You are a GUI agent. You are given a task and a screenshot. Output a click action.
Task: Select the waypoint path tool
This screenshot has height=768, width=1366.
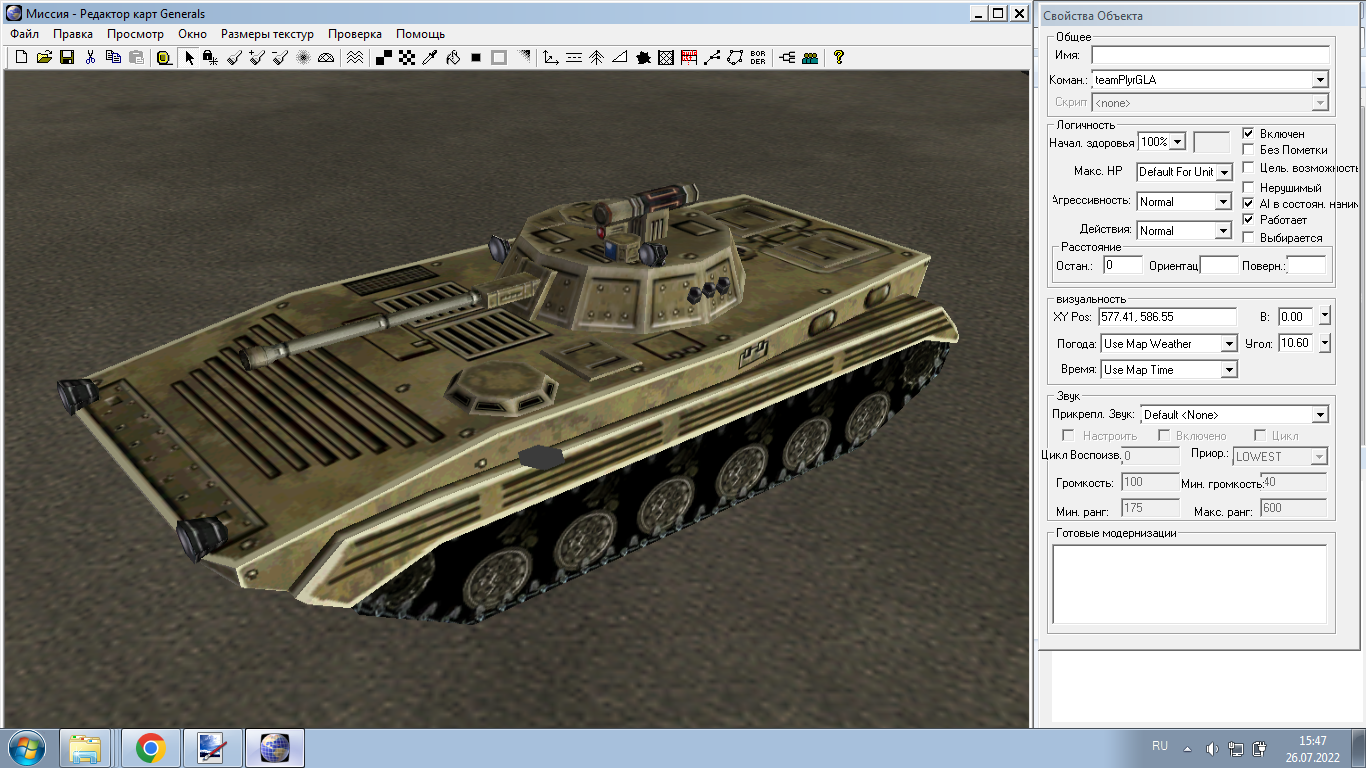(x=712, y=57)
